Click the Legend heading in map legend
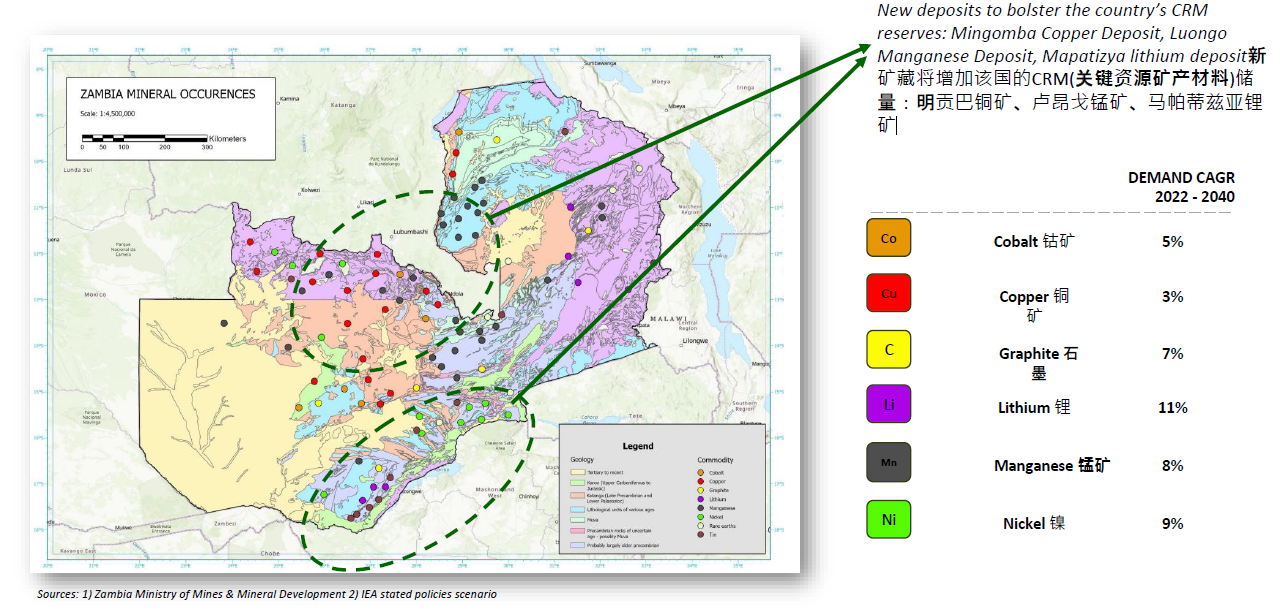Image resolution: width=1287 pixels, height=610 pixels. click(638, 446)
